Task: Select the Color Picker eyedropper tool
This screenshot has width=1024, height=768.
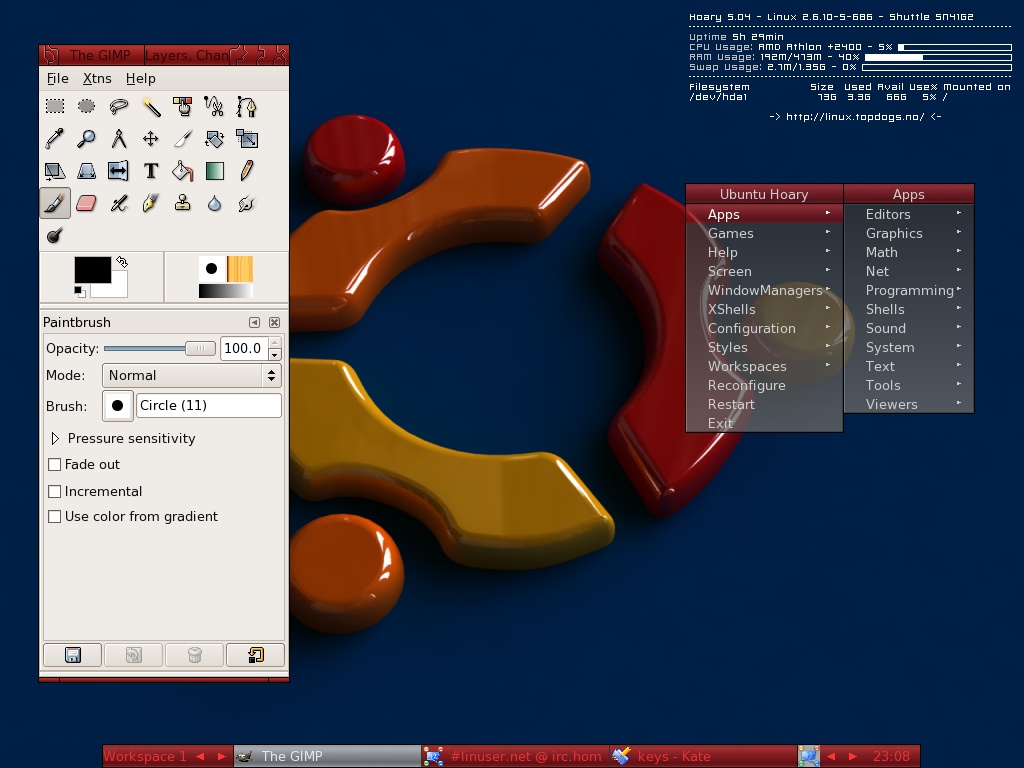Action: point(55,138)
